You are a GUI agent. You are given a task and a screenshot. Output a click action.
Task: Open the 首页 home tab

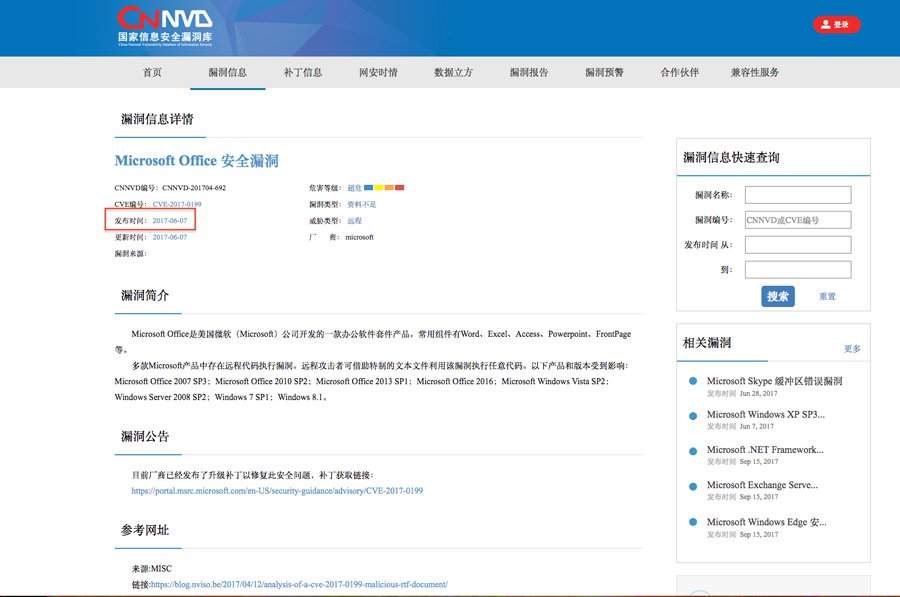(x=152, y=72)
